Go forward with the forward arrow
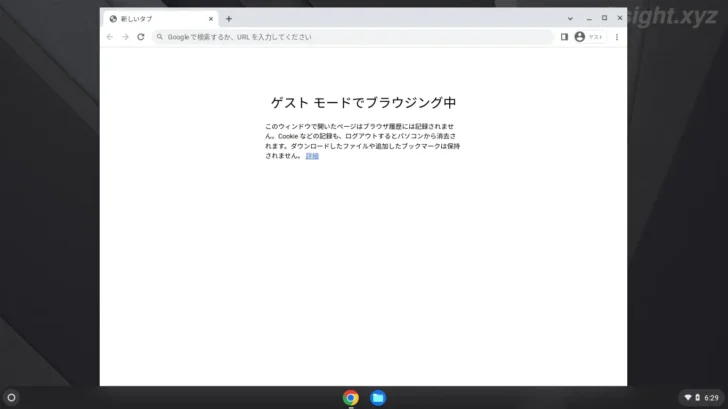The width and height of the screenshot is (728, 409). pyautogui.click(x=125, y=37)
